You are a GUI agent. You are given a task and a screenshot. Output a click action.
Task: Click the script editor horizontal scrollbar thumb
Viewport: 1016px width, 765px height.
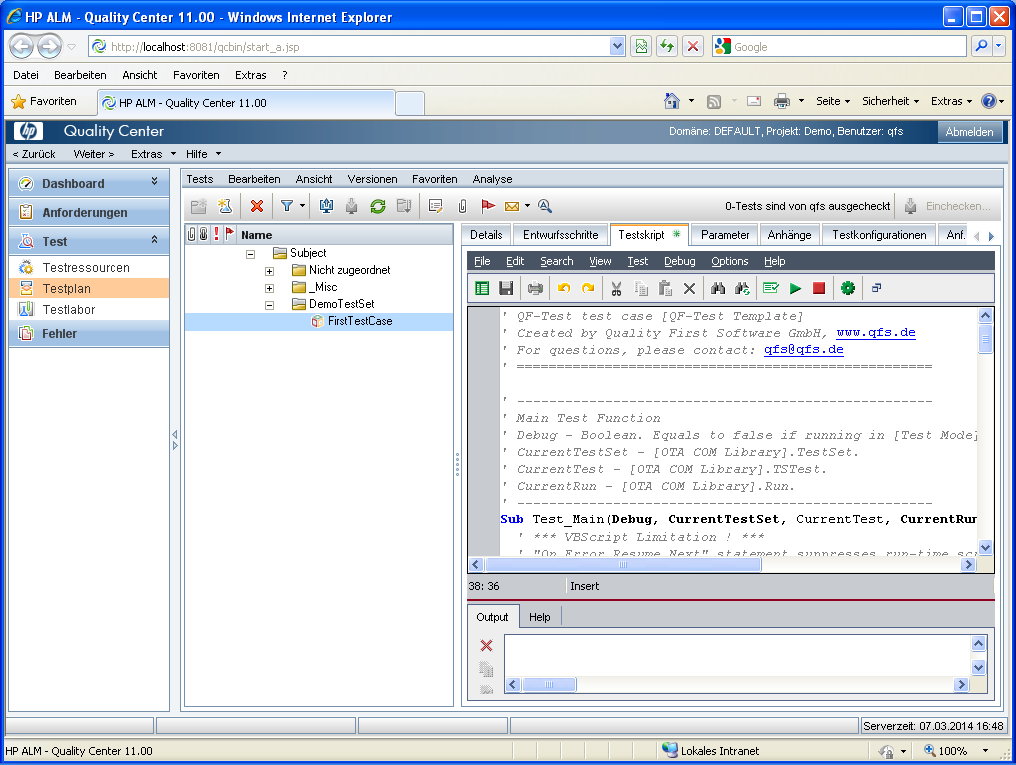(x=623, y=565)
